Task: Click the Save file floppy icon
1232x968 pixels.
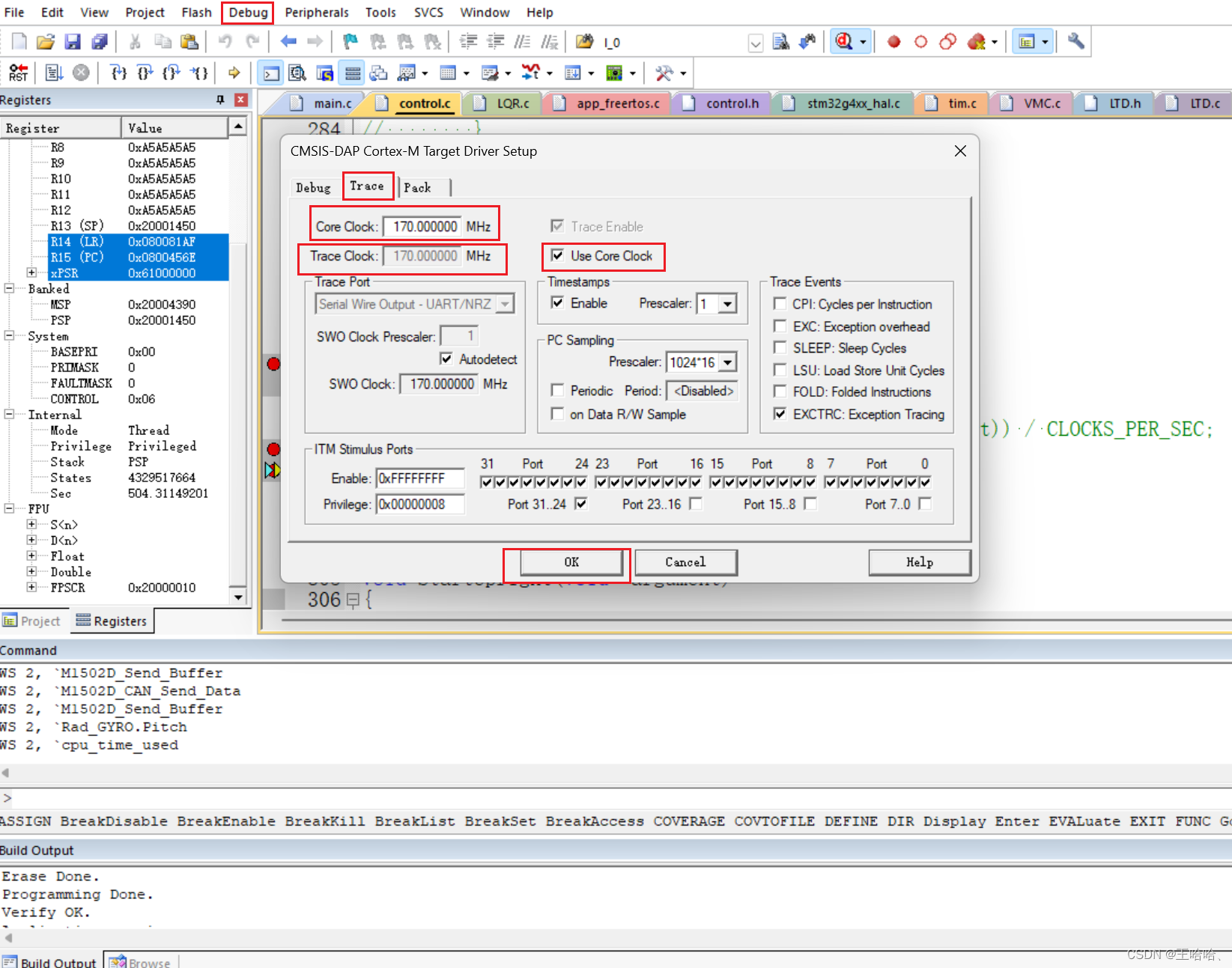Action: tap(73, 42)
